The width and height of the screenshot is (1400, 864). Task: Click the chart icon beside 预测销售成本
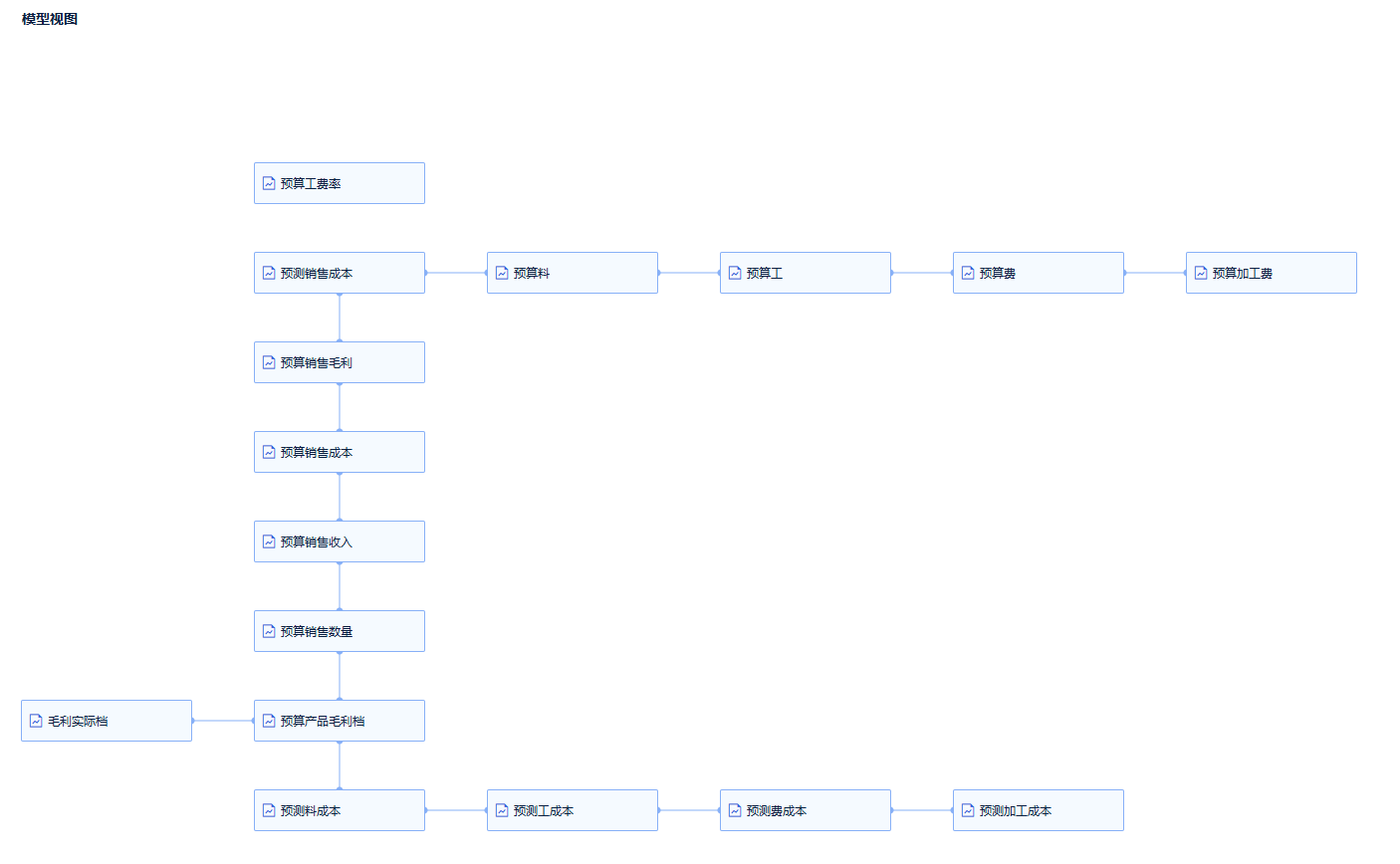tap(269, 273)
